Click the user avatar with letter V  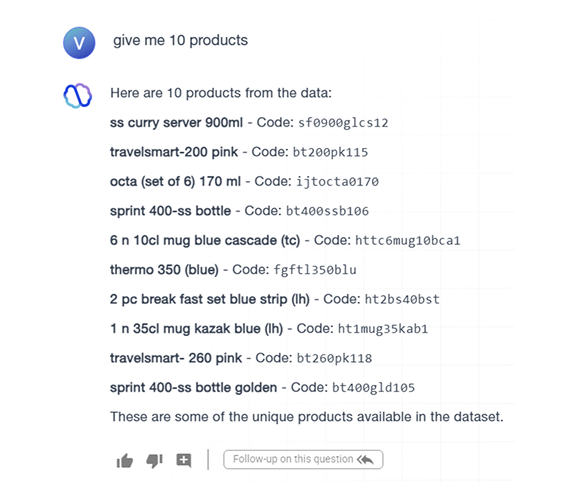pos(79,43)
